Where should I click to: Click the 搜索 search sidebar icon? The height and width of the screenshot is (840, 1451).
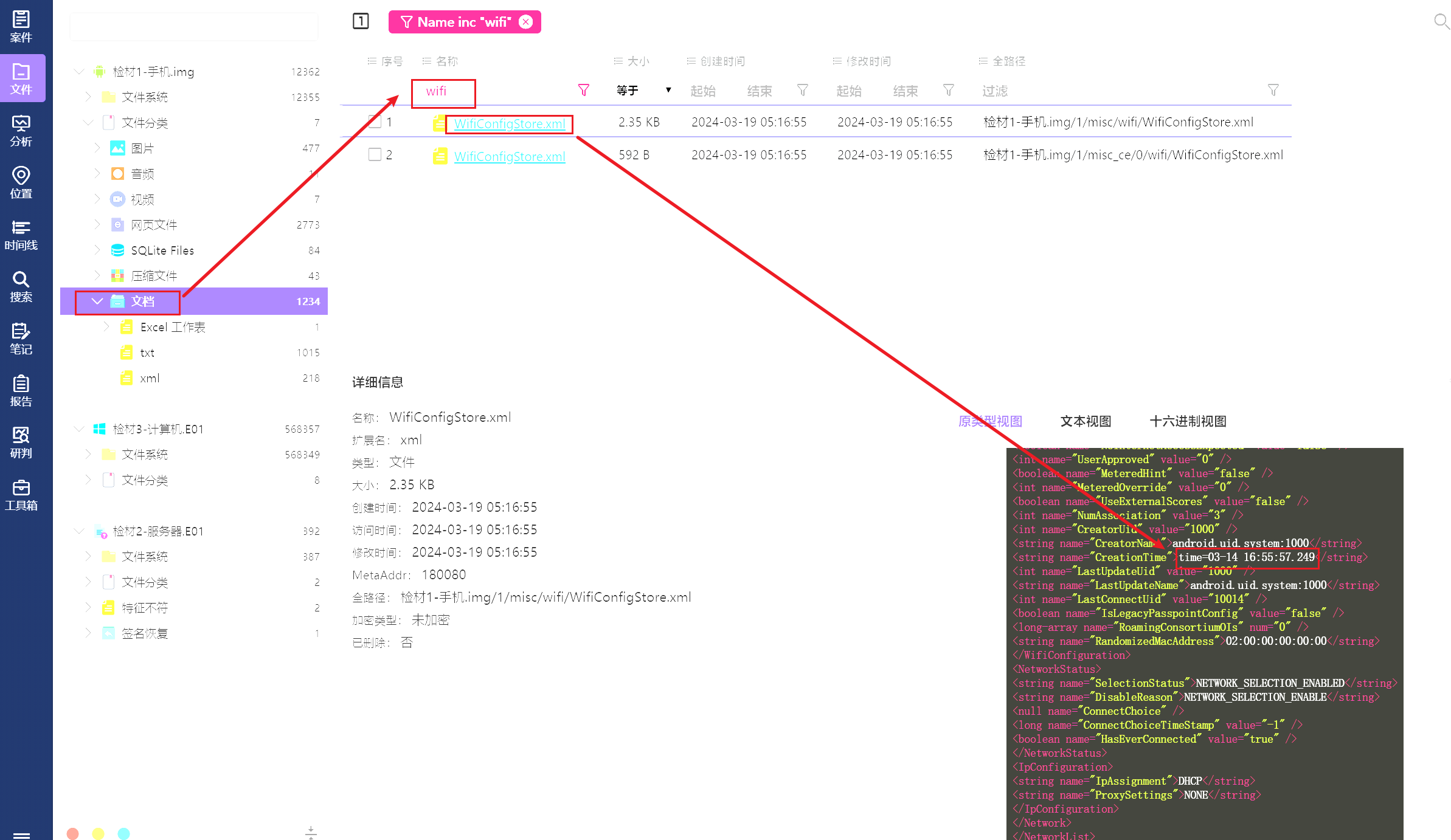click(x=21, y=286)
